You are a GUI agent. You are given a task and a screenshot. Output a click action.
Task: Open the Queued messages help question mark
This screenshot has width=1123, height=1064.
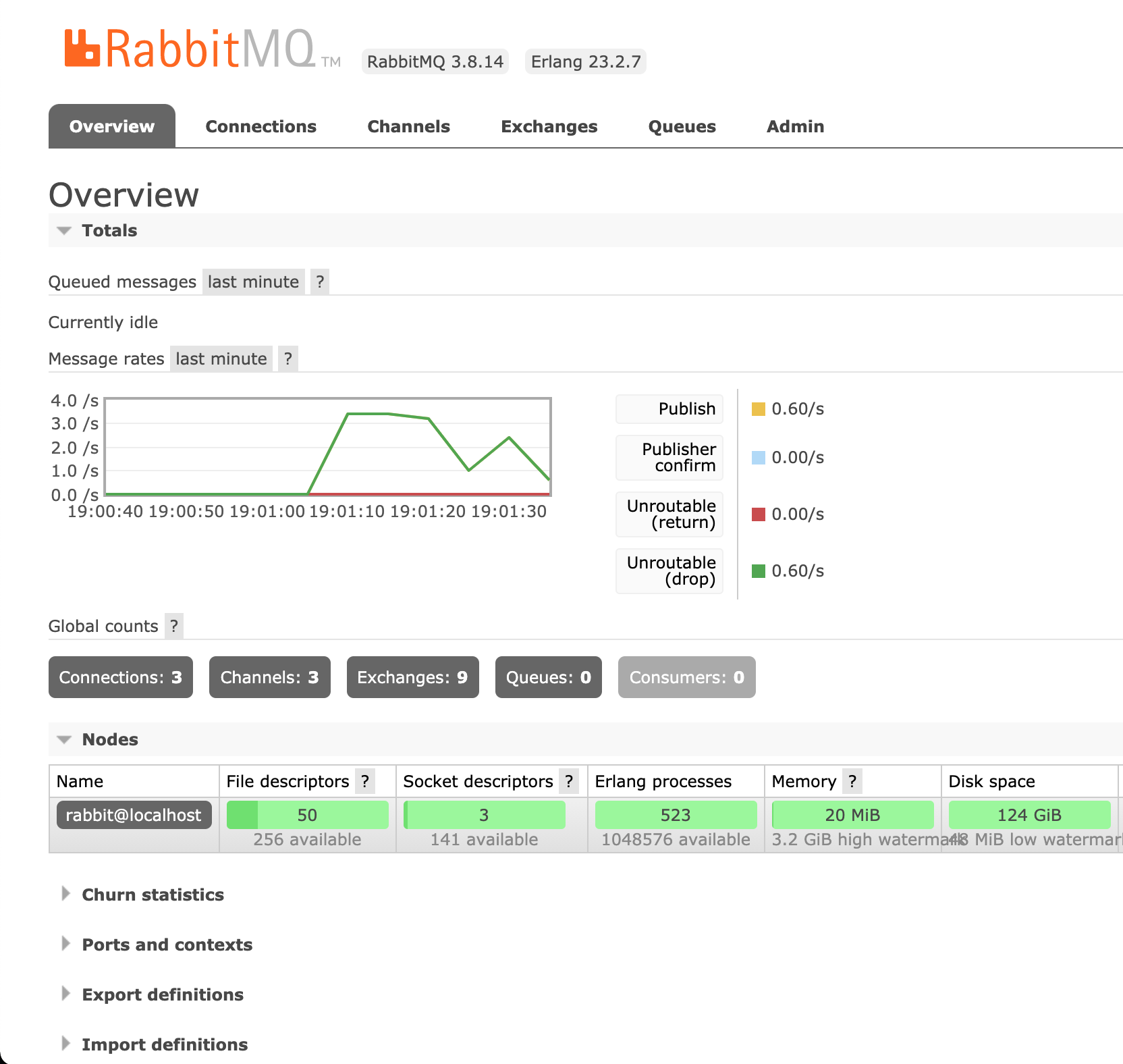[x=320, y=282]
